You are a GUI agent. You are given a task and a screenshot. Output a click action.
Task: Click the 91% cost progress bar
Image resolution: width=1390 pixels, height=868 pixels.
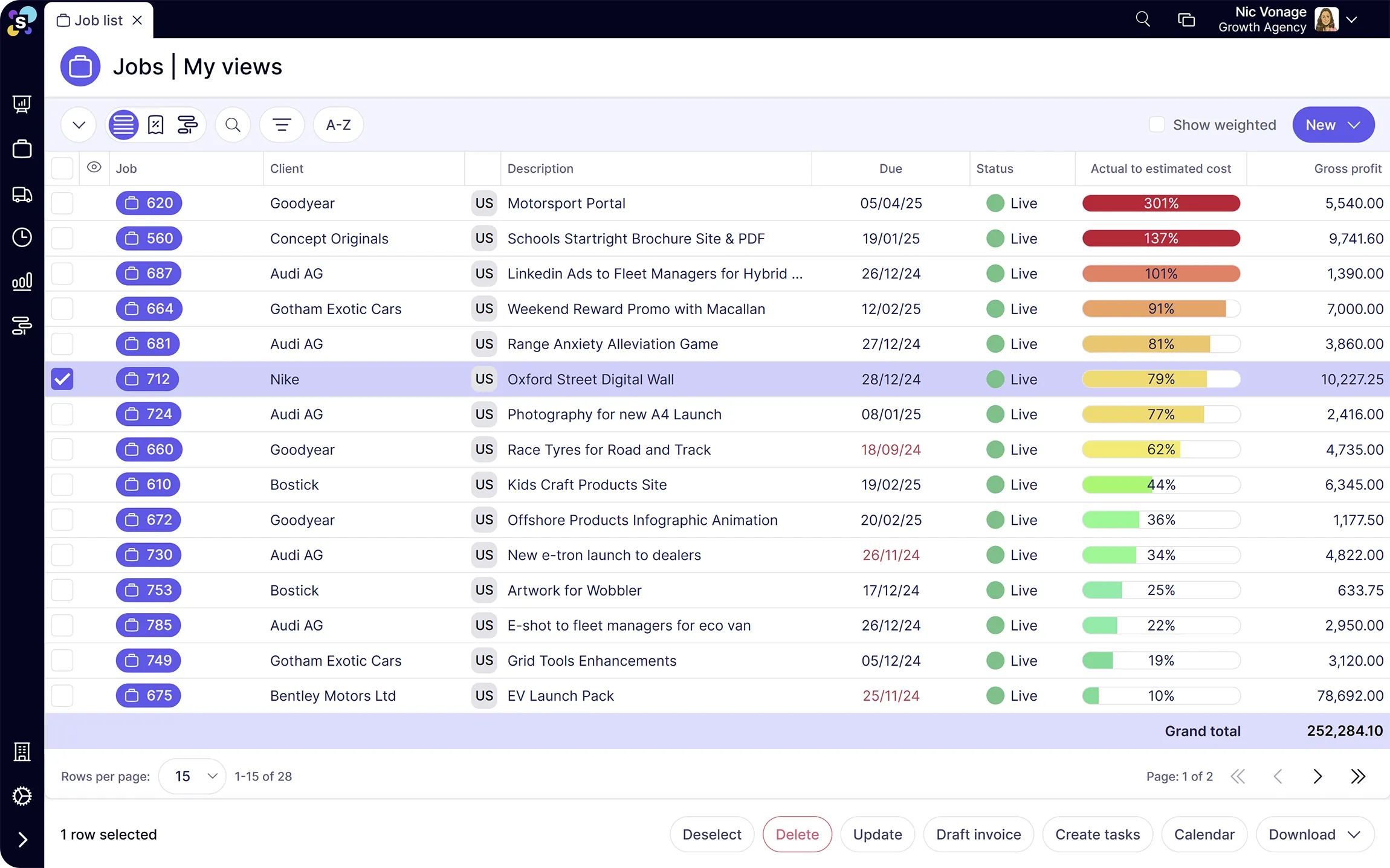click(x=1161, y=309)
